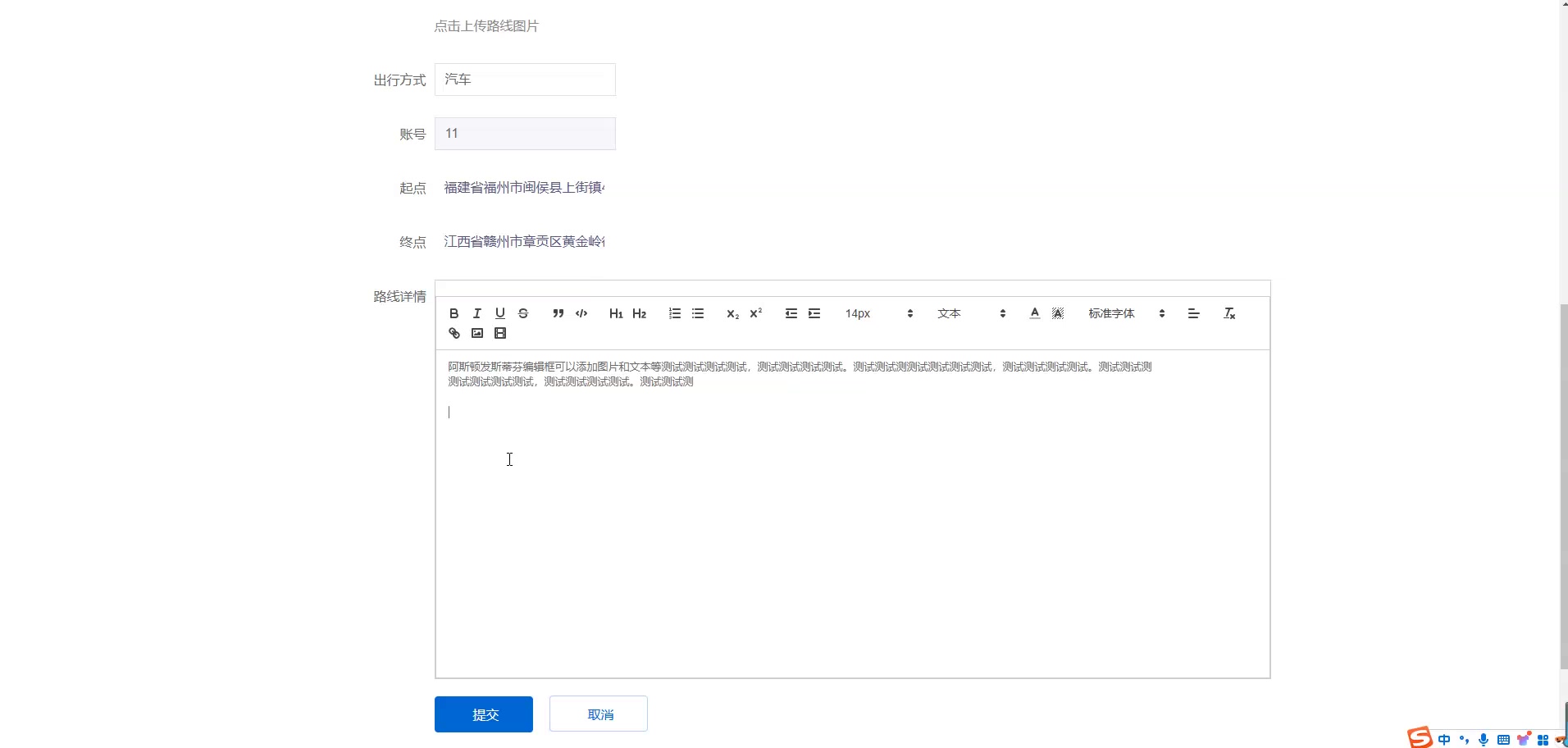
Task: Open the text alignment options
Action: [x=1193, y=313]
